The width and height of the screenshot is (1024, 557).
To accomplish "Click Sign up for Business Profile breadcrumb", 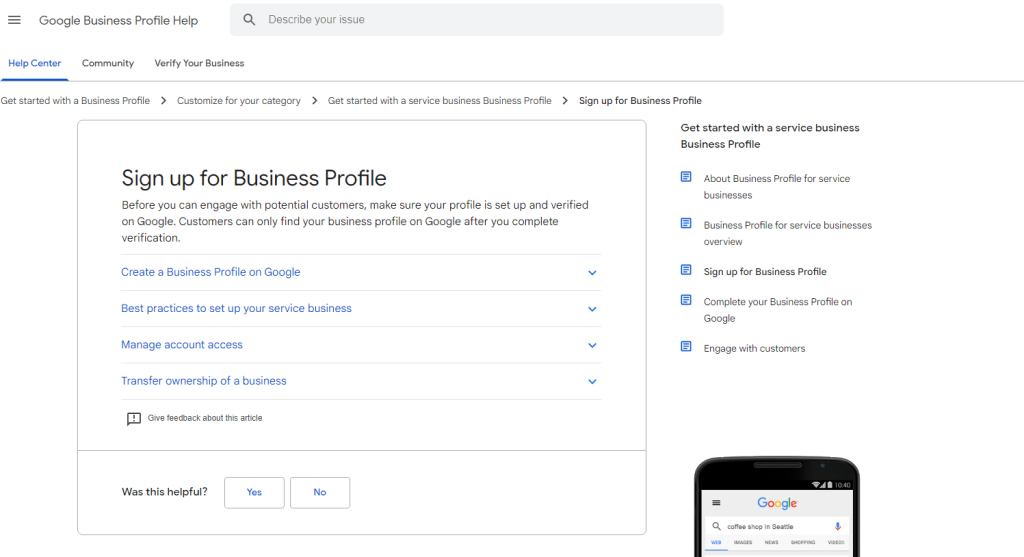I will pyautogui.click(x=640, y=101).
